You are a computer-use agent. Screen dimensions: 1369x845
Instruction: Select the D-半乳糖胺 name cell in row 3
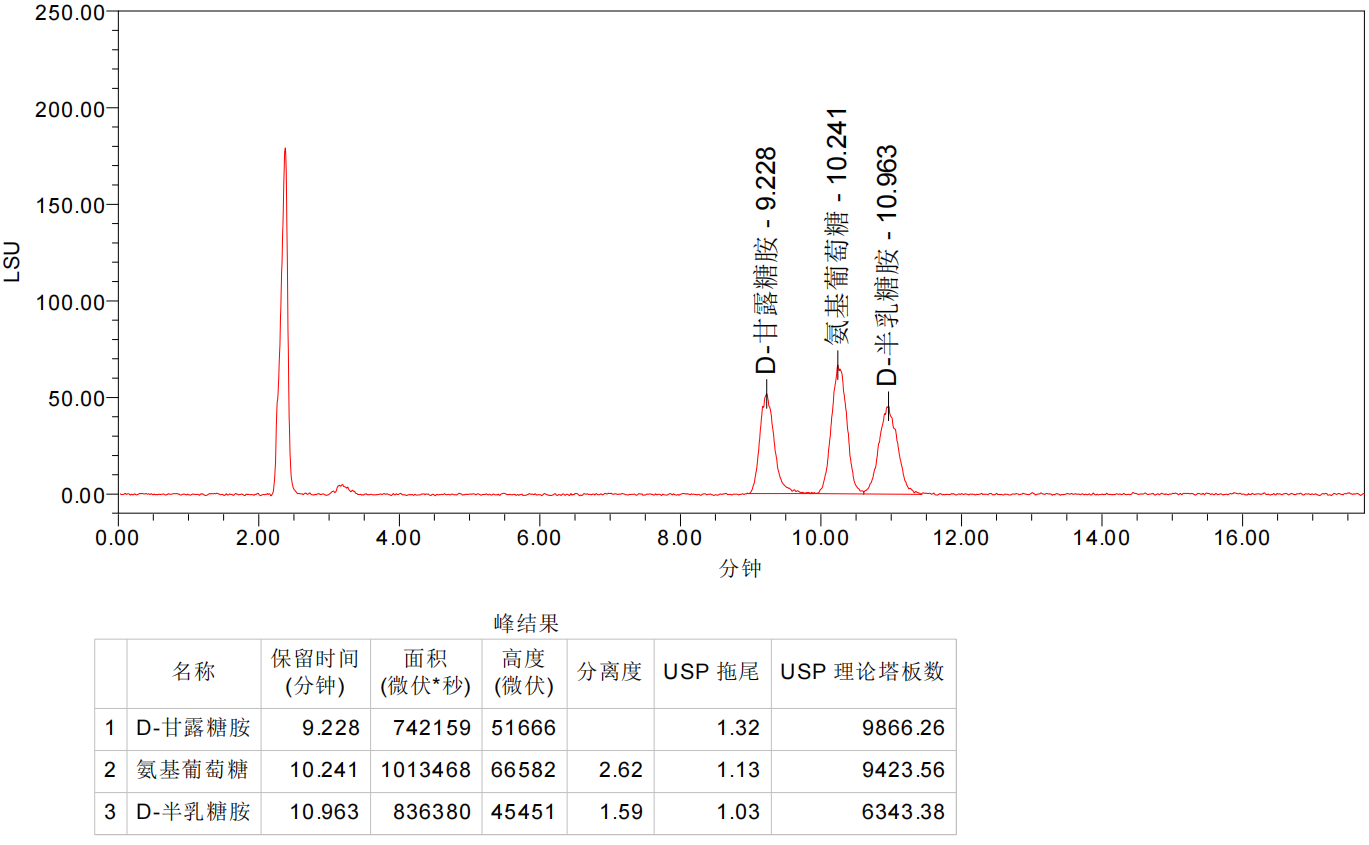[193, 812]
